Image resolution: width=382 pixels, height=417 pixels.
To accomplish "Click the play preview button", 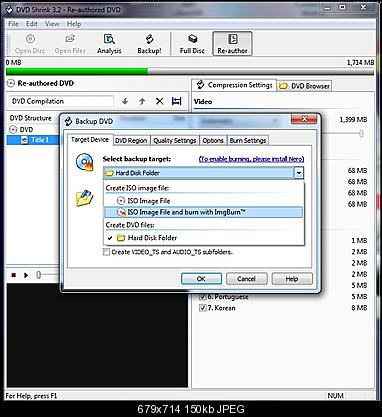I will click(26, 275).
